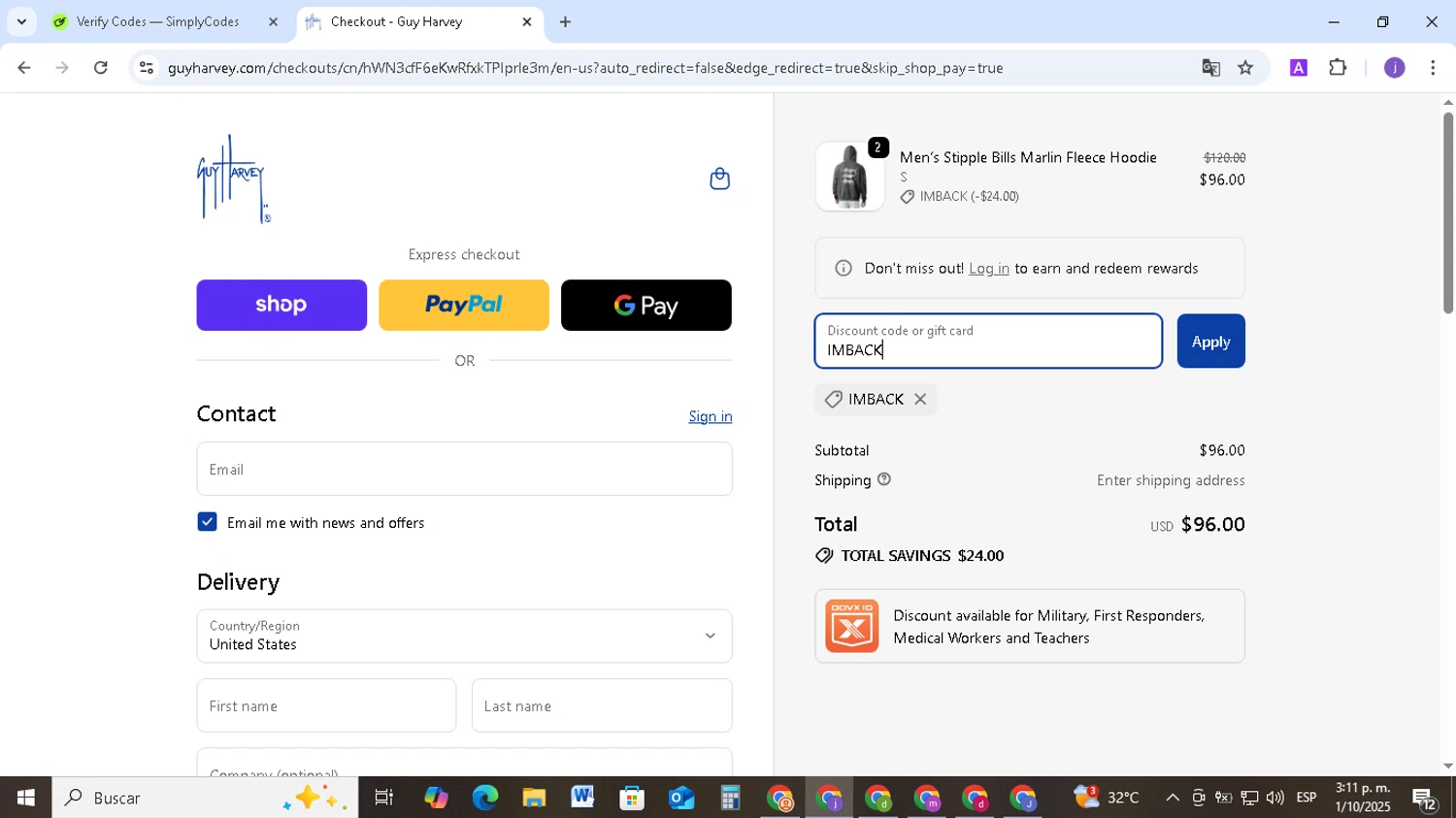The height and width of the screenshot is (818, 1456).
Task: Click the info icon in rewards notice
Action: [x=844, y=269]
